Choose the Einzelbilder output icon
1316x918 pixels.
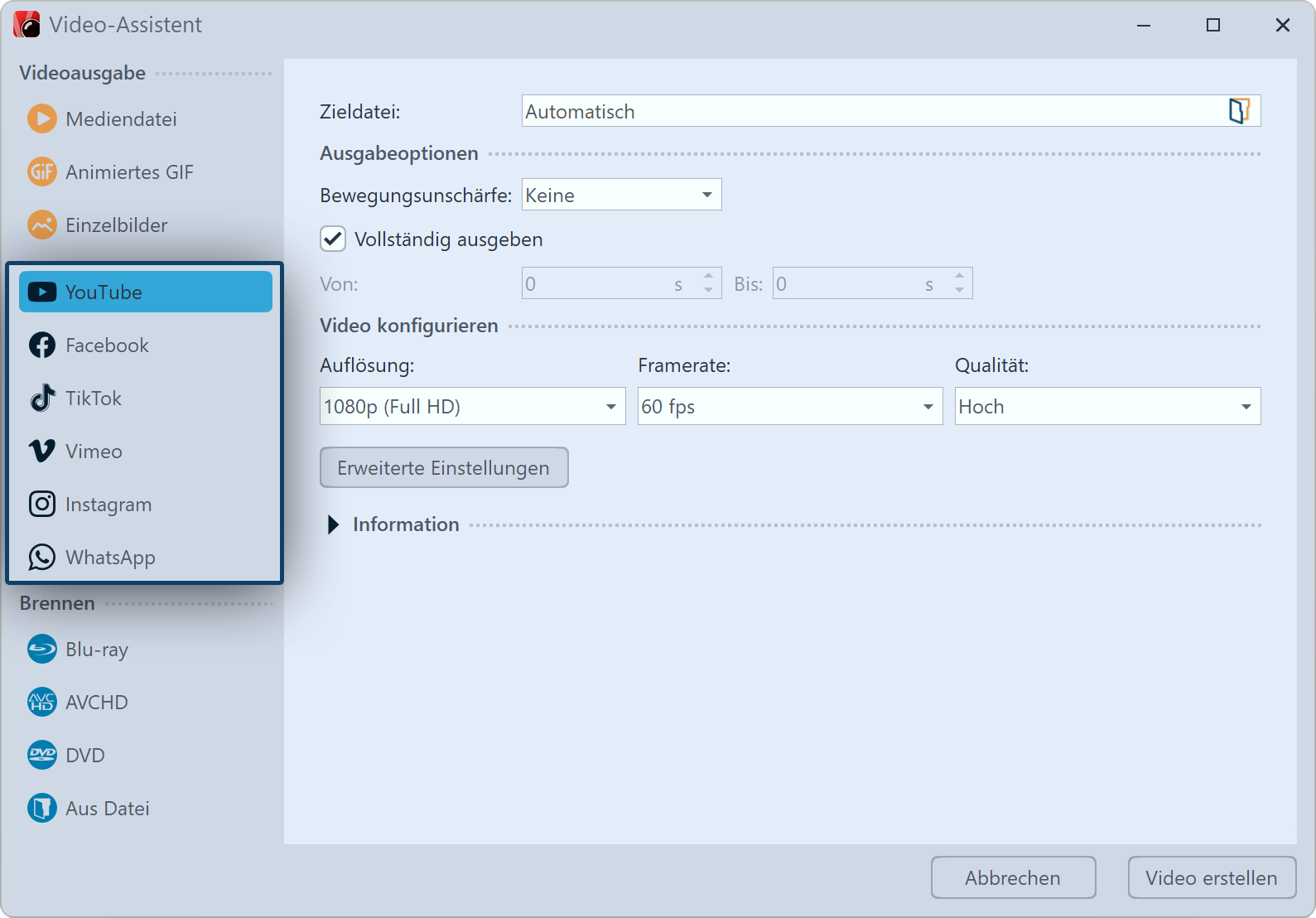tap(41, 225)
